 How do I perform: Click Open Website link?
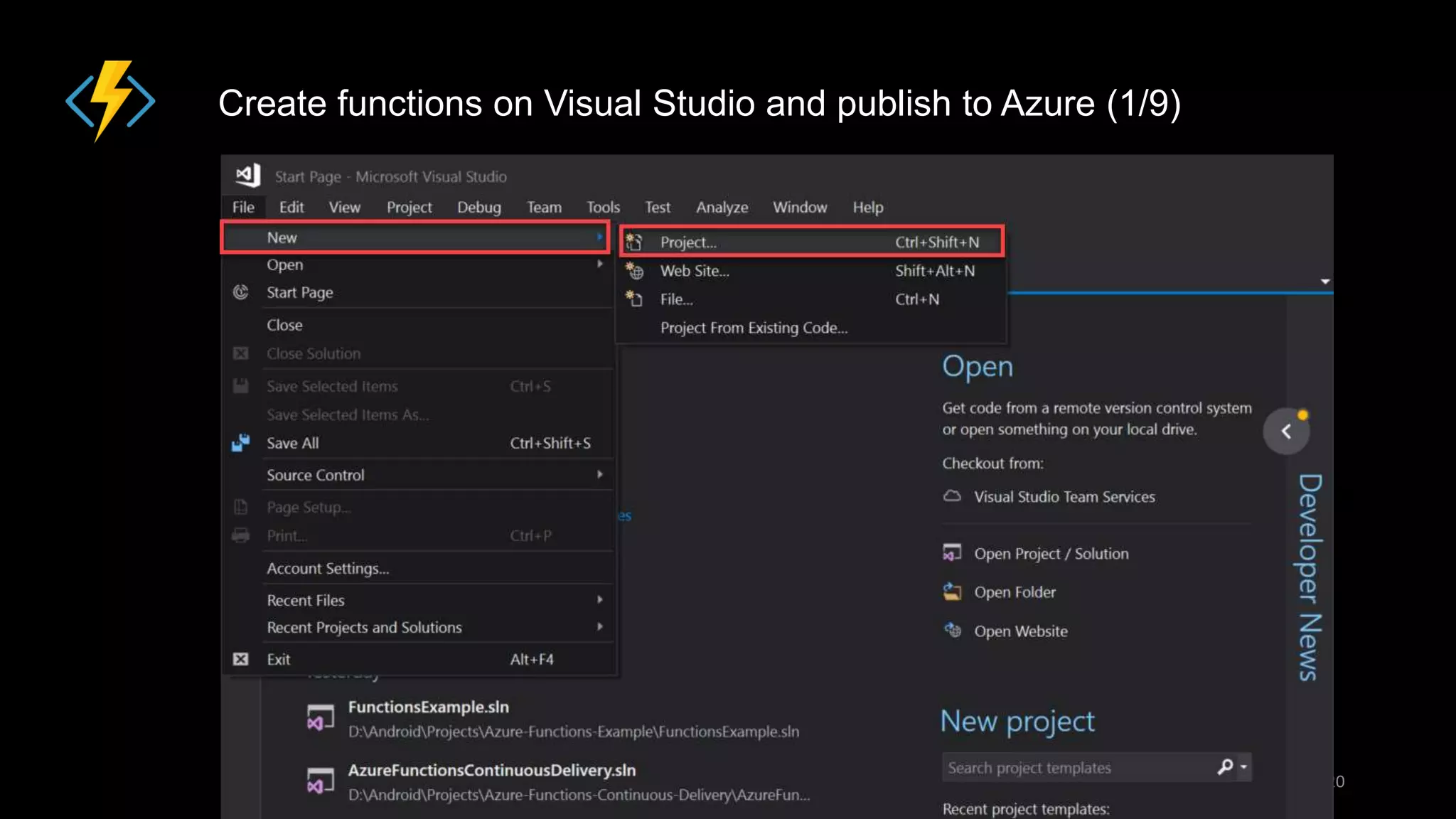1021,631
